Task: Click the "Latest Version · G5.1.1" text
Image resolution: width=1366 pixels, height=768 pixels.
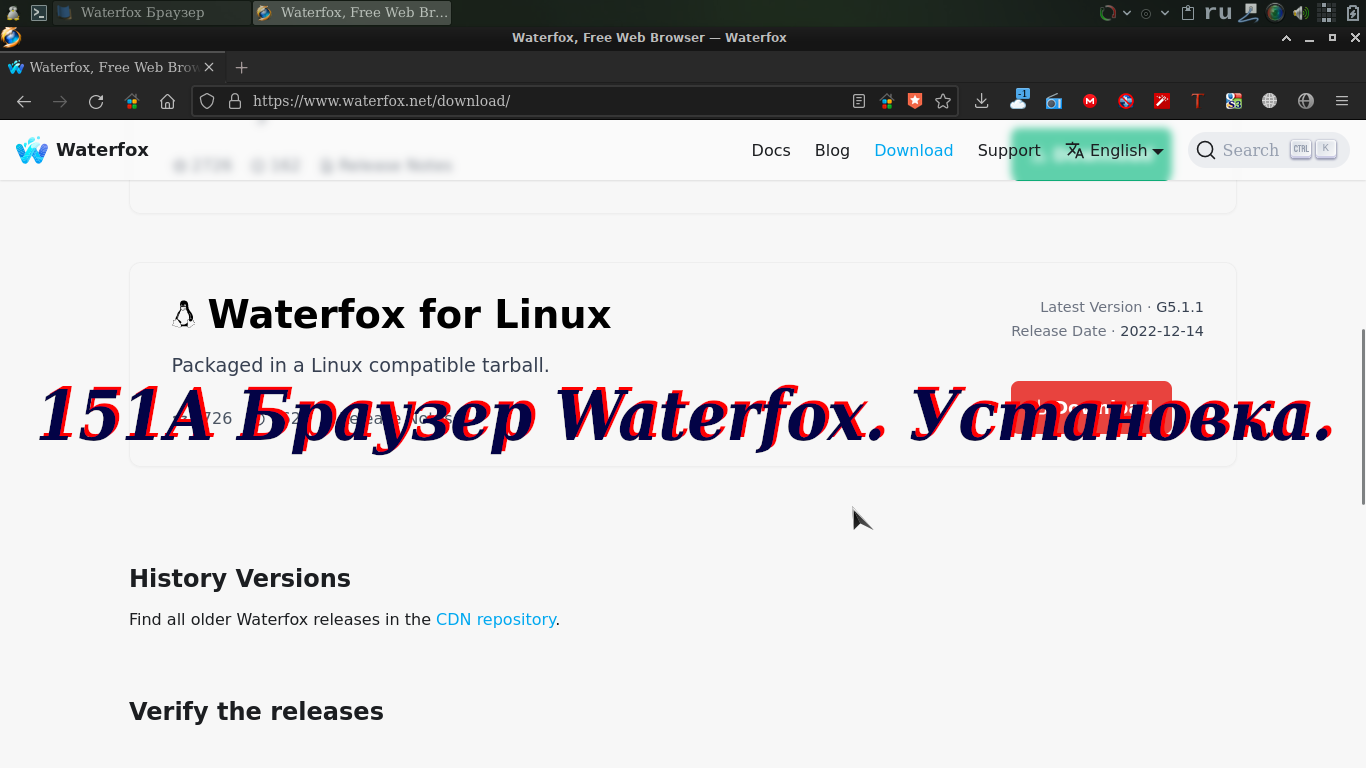Action: coord(1121,307)
